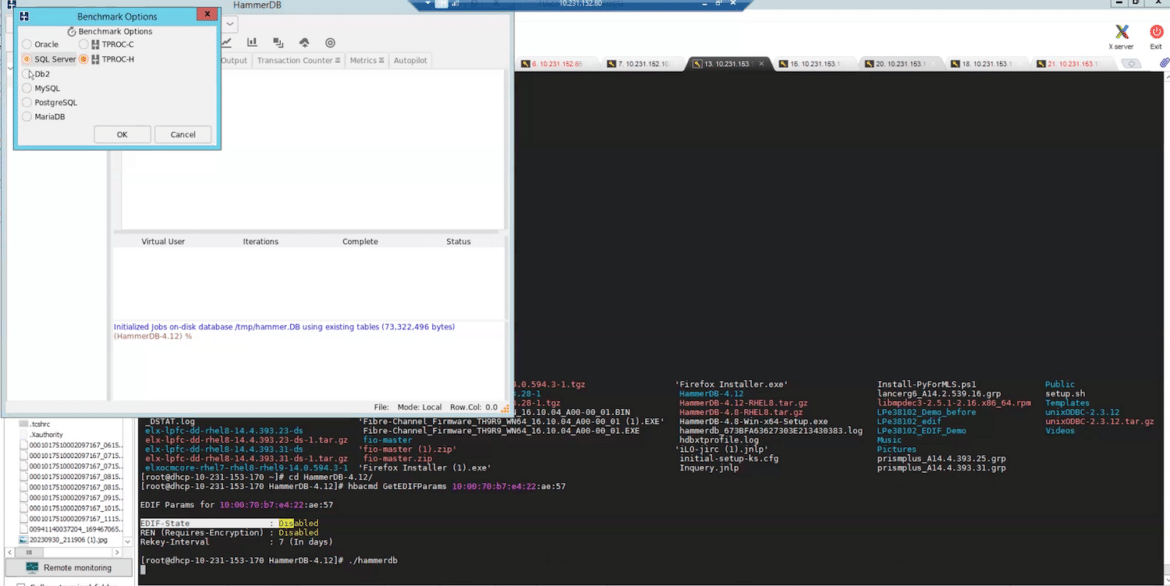
Task: Click the Mode: Local status bar entry
Action: (419, 408)
